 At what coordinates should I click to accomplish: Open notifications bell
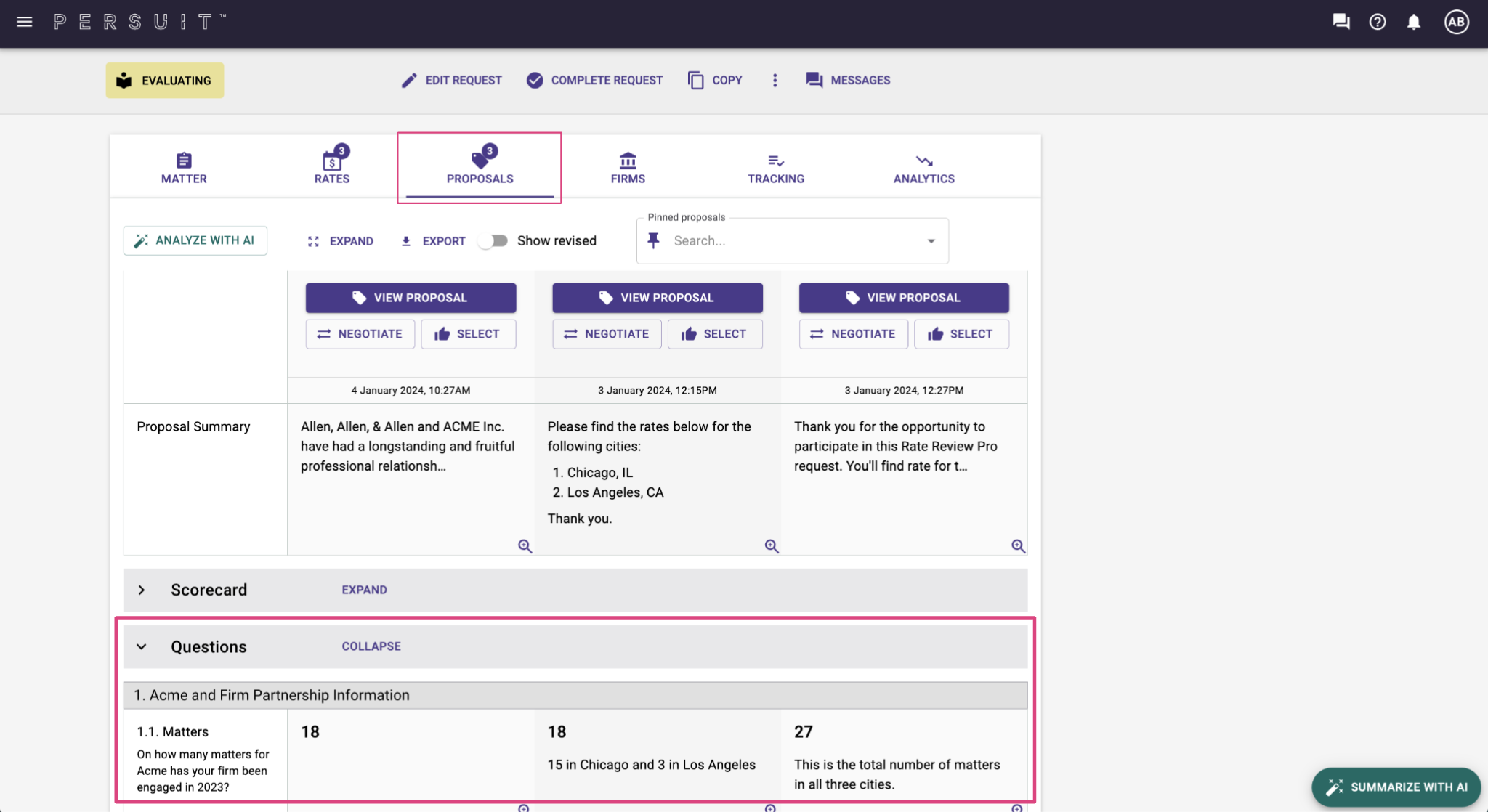pyautogui.click(x=1414, y=22)
